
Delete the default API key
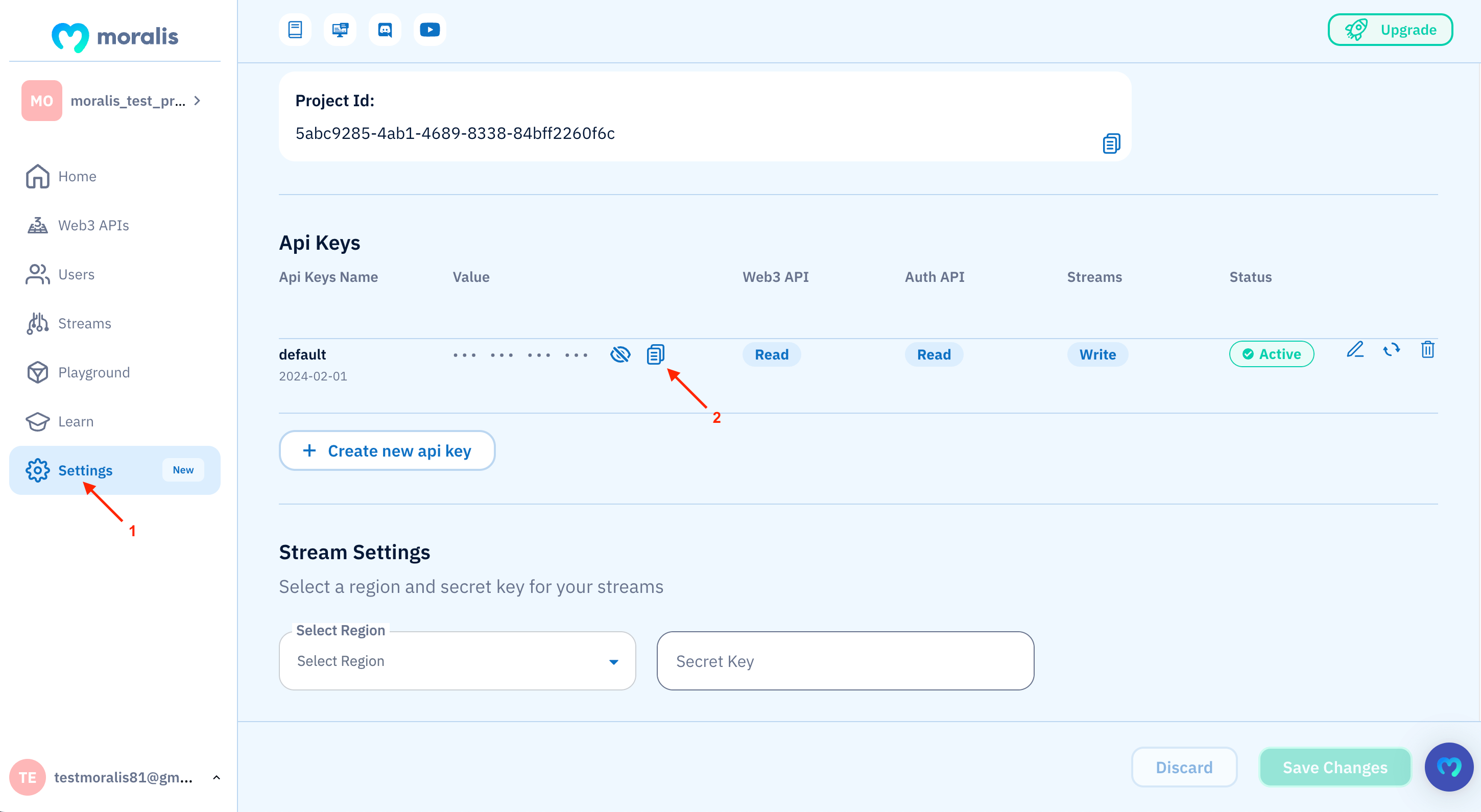point(1428,350)
